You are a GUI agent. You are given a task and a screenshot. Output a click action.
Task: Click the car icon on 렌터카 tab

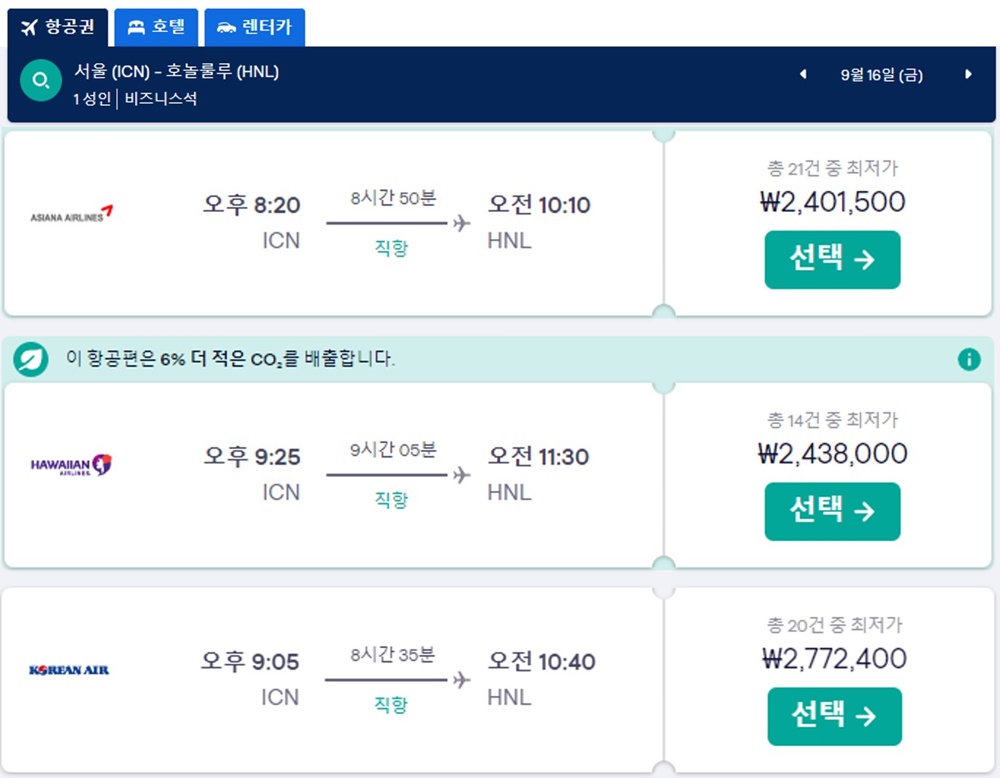coord(224,28)
